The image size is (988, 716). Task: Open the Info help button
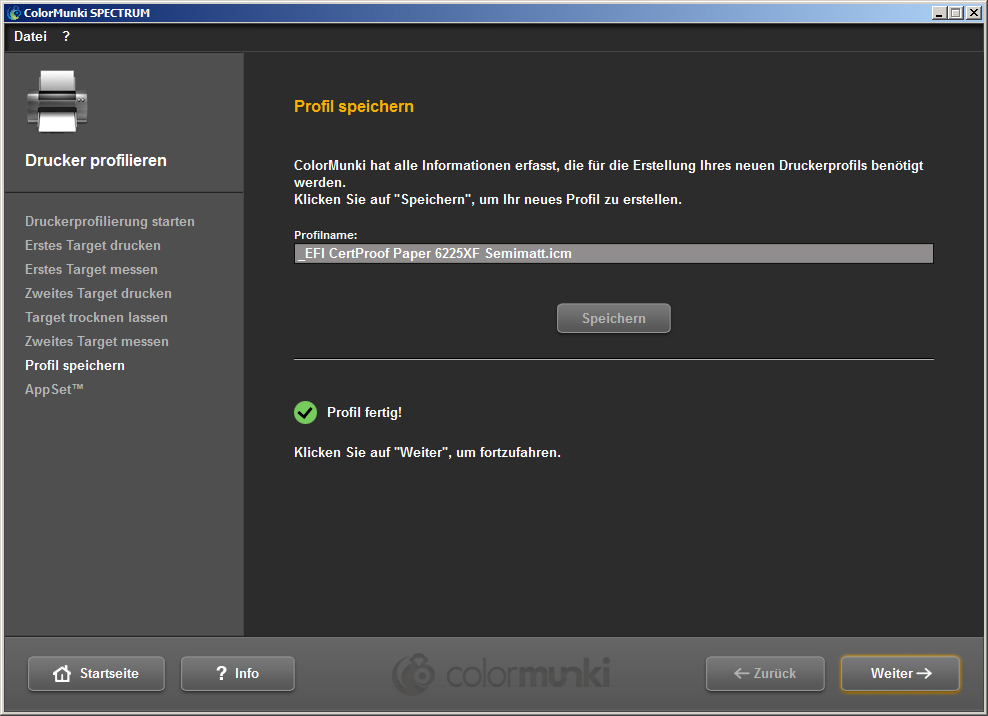tap(238, 673)
